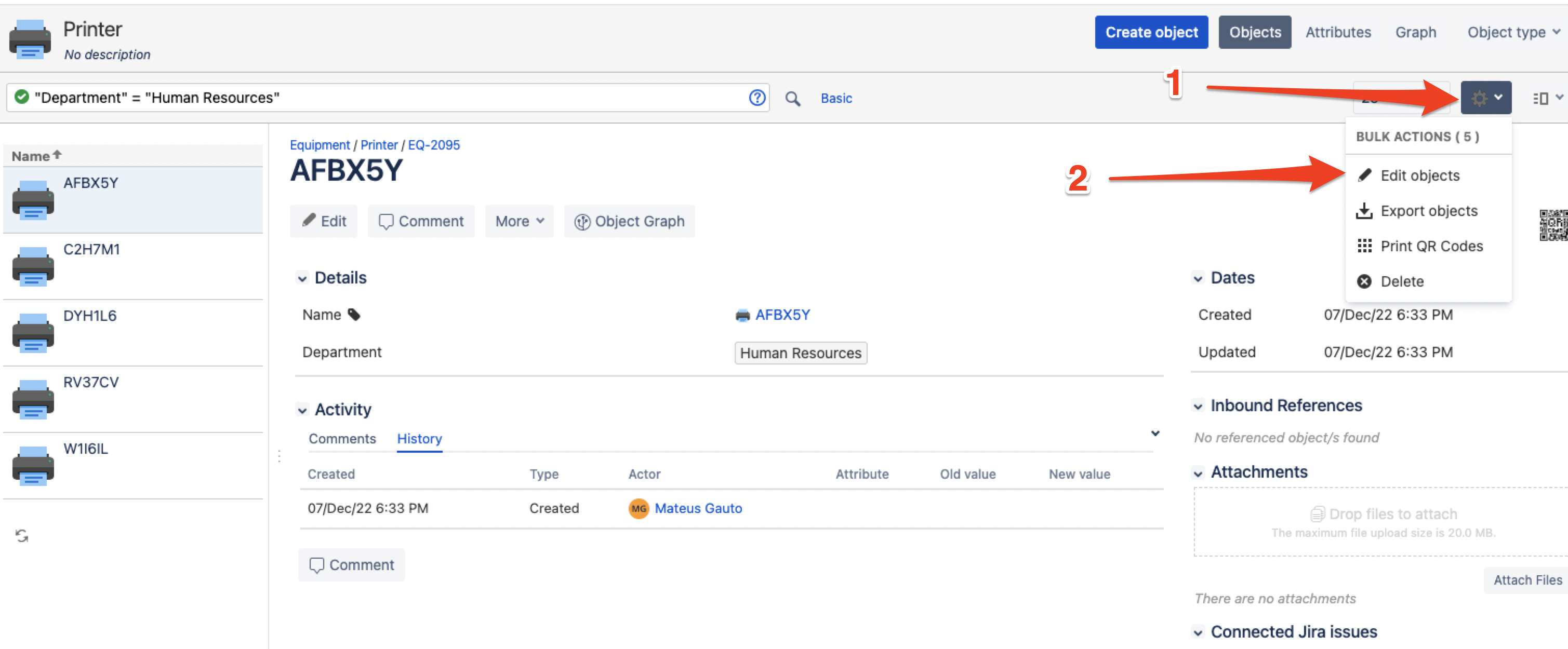
Task: Select the C2H7M1 printer in list
Action: click(91, 249)
